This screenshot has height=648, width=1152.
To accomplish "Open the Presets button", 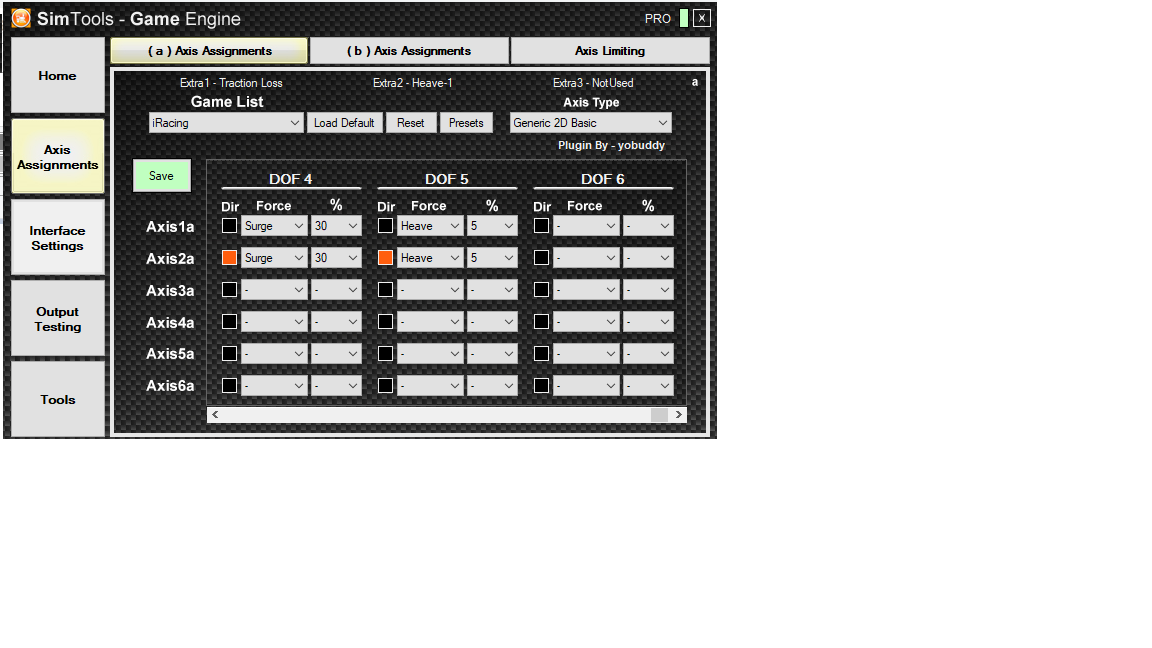I will [x=466, y=123].
